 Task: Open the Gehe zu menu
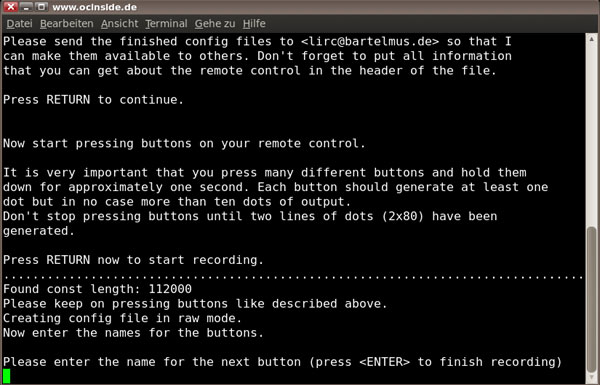[x=215, y=24]
